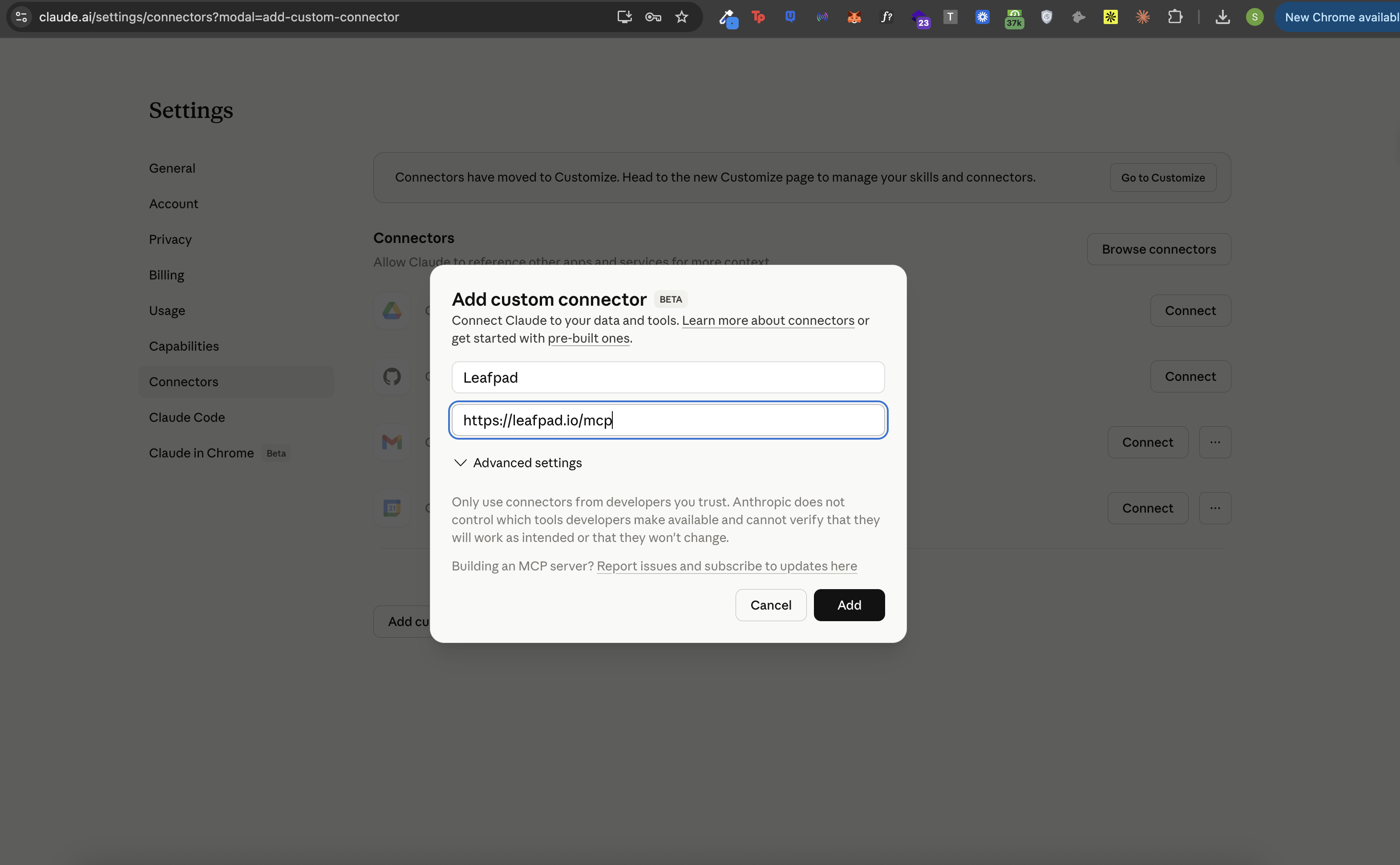Open the f? font finder extension
This screenshot has height=865, width=1400.
click(886, 16)
